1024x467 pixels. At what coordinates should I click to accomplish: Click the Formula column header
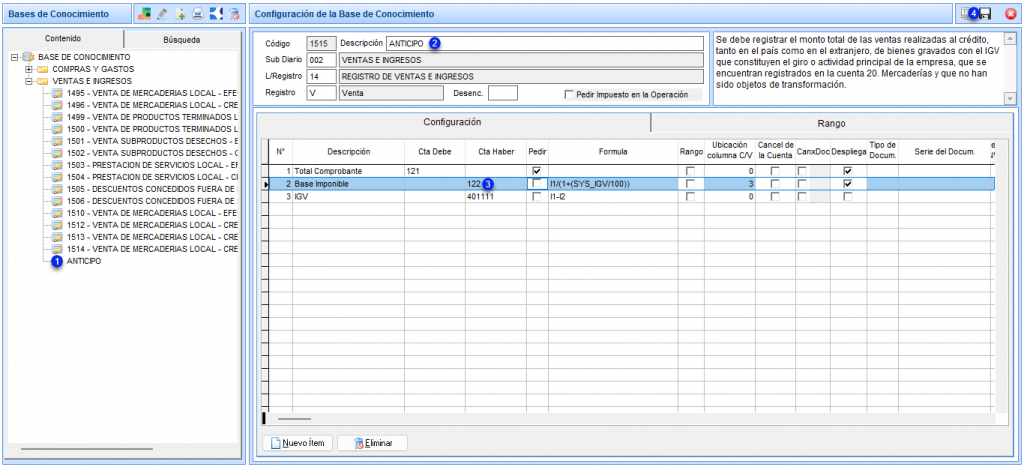pos(613,152)
